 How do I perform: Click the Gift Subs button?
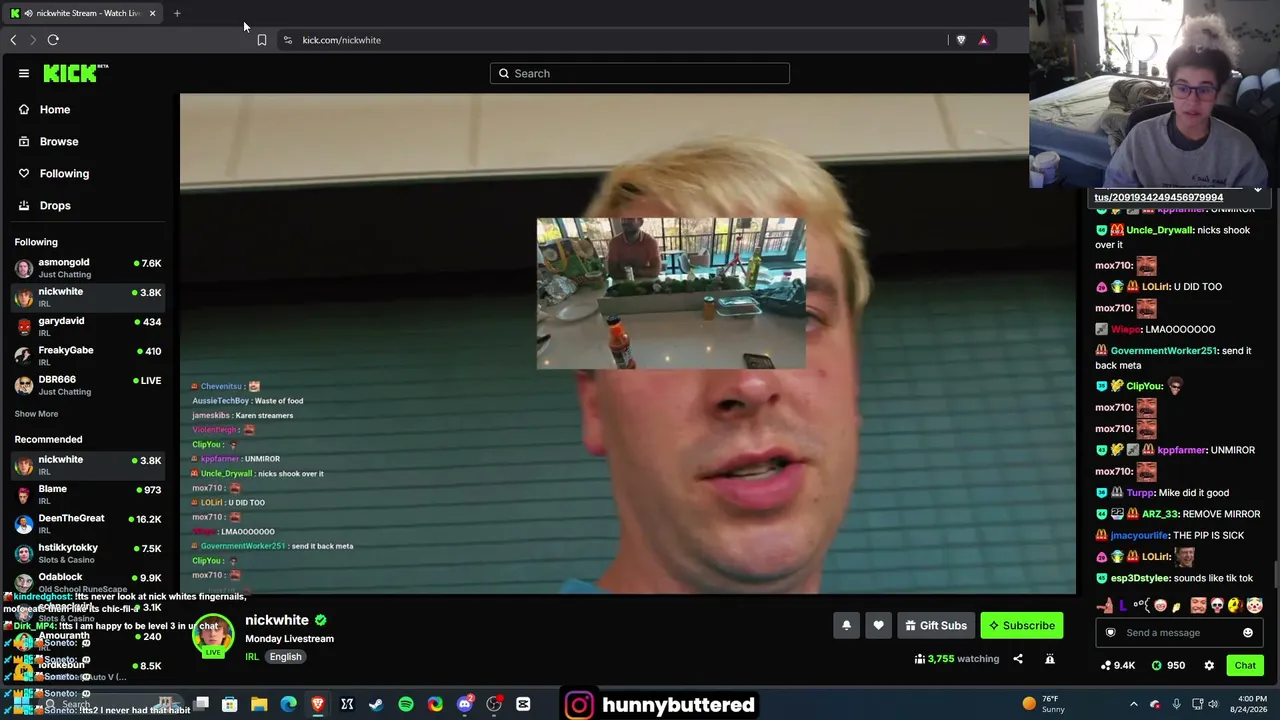[936, 625]
